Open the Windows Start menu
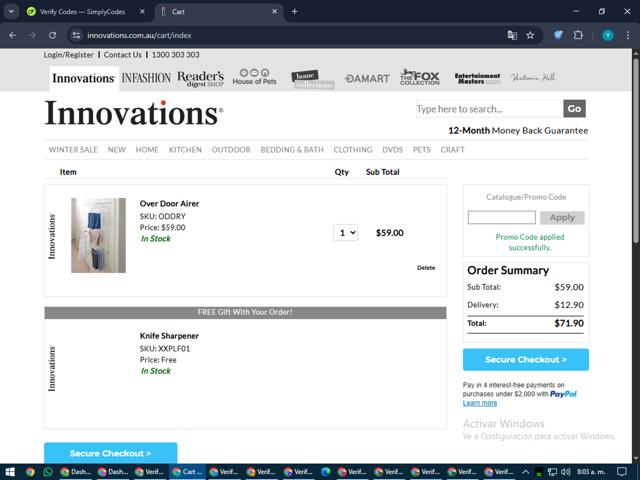The width and height of the screenshot is (640, 480). click(x=9, y=472)
